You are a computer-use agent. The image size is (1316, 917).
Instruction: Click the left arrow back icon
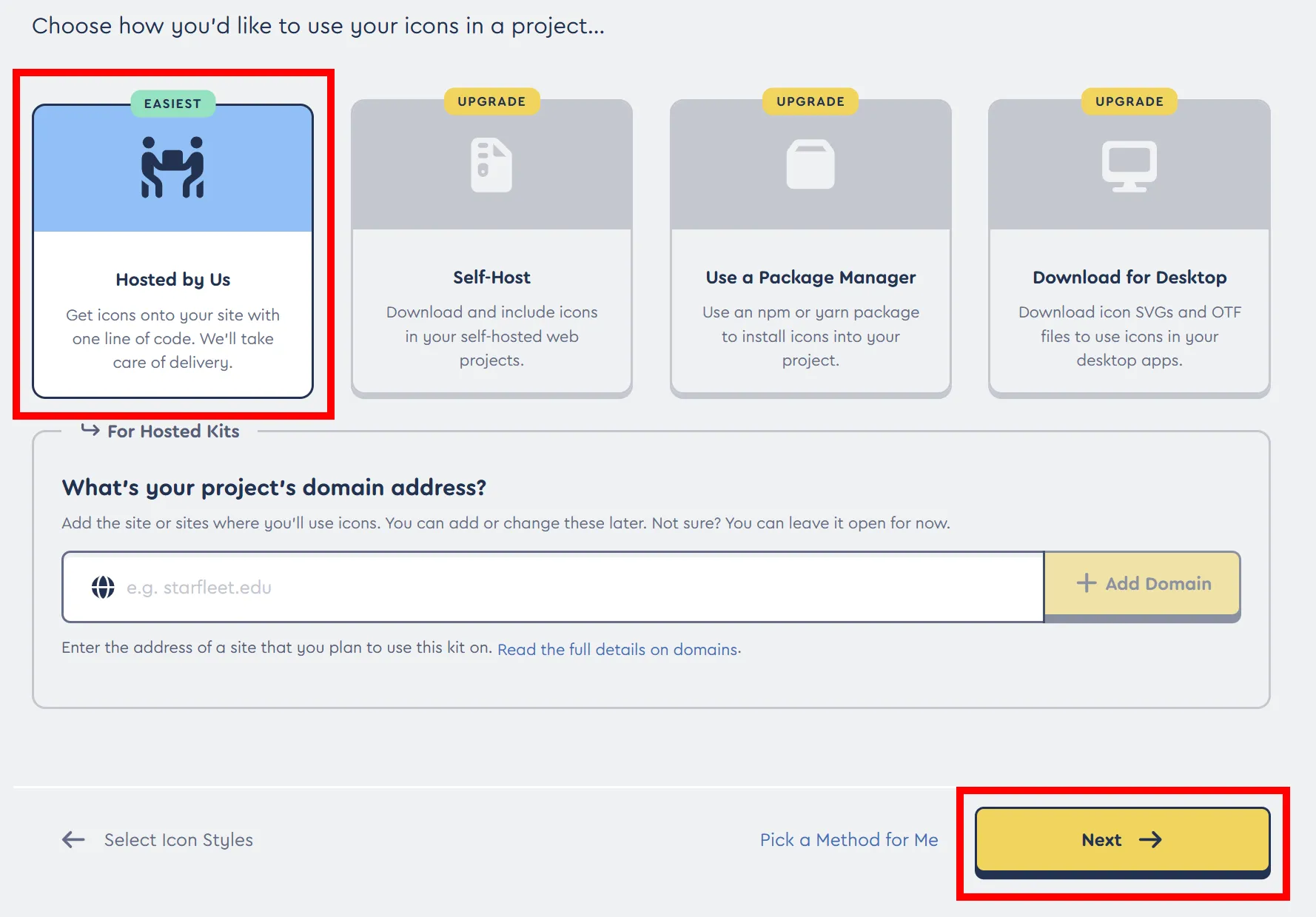[73, 839]
